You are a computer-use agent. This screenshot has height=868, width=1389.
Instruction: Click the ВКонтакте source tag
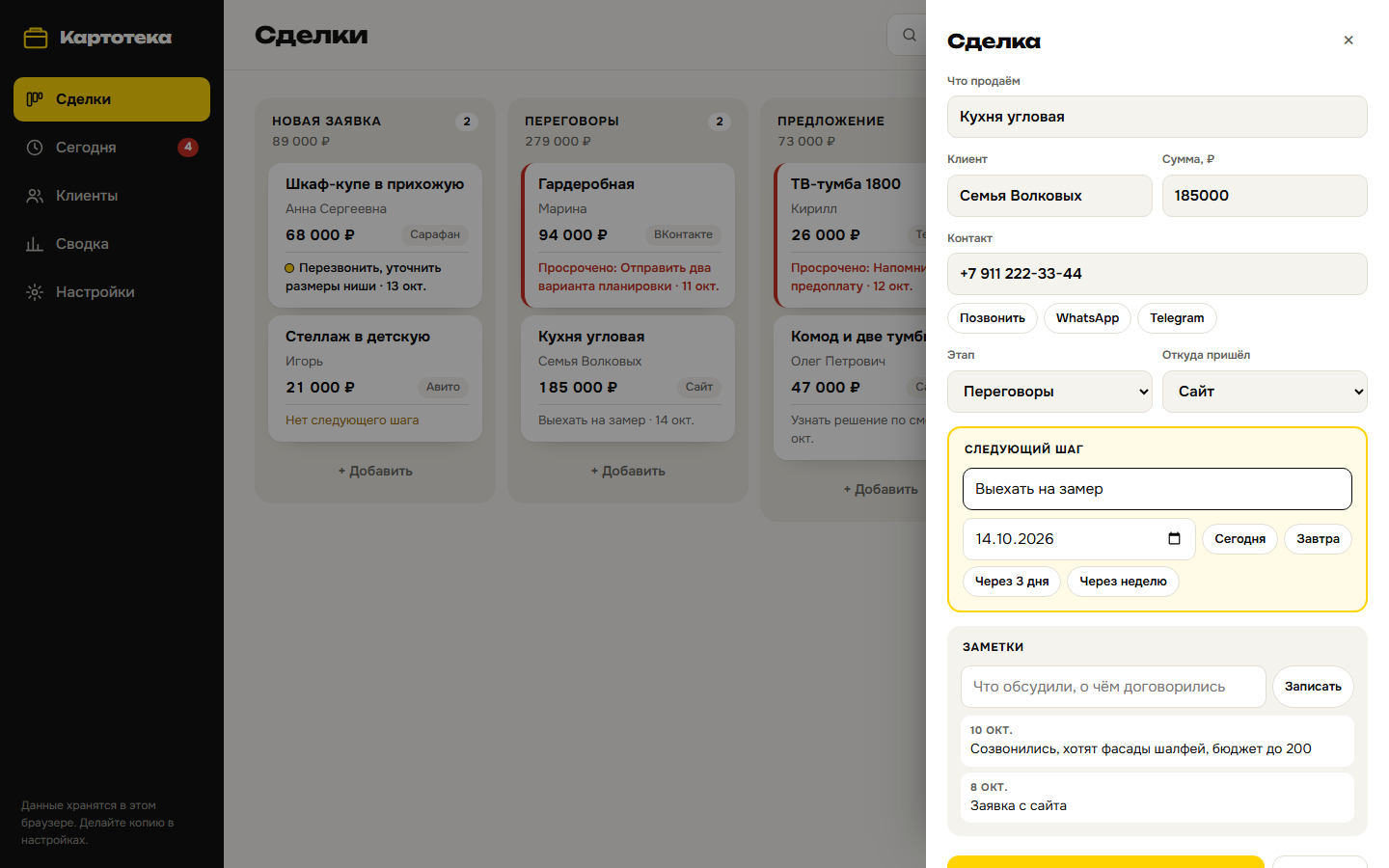(683, 234)
